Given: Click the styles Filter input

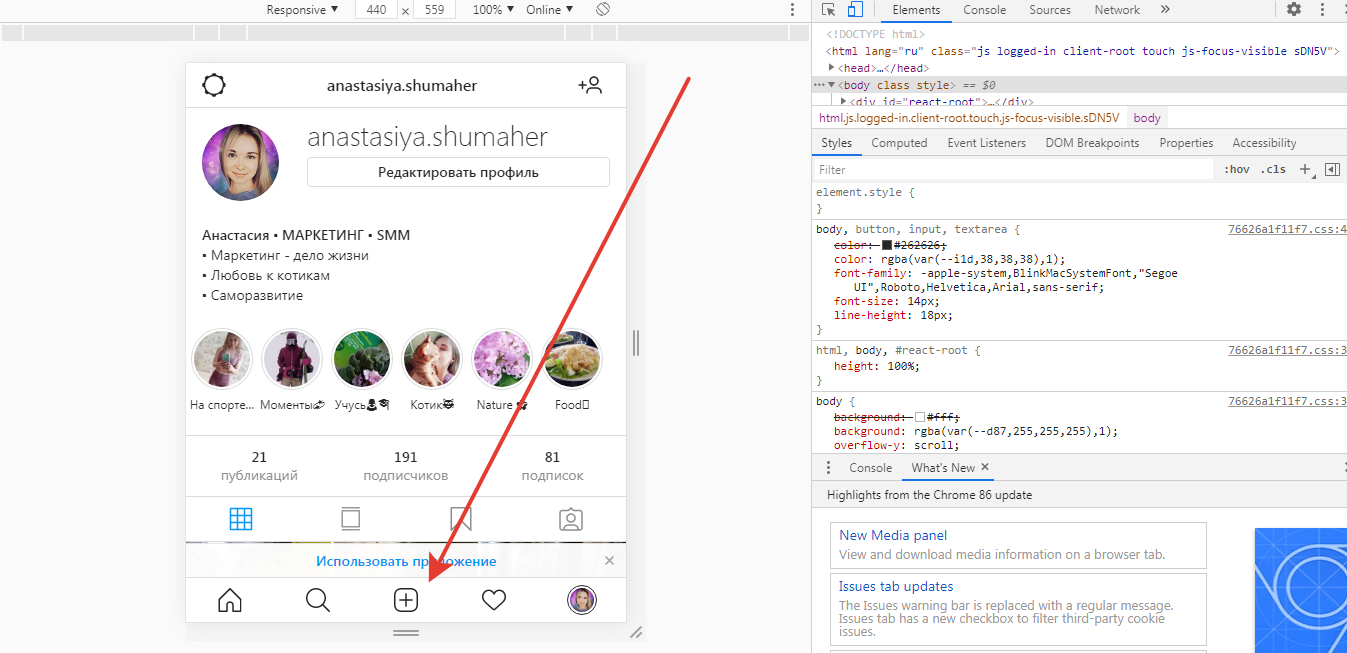Looking at the screenshot, I should coord(1015,170).
